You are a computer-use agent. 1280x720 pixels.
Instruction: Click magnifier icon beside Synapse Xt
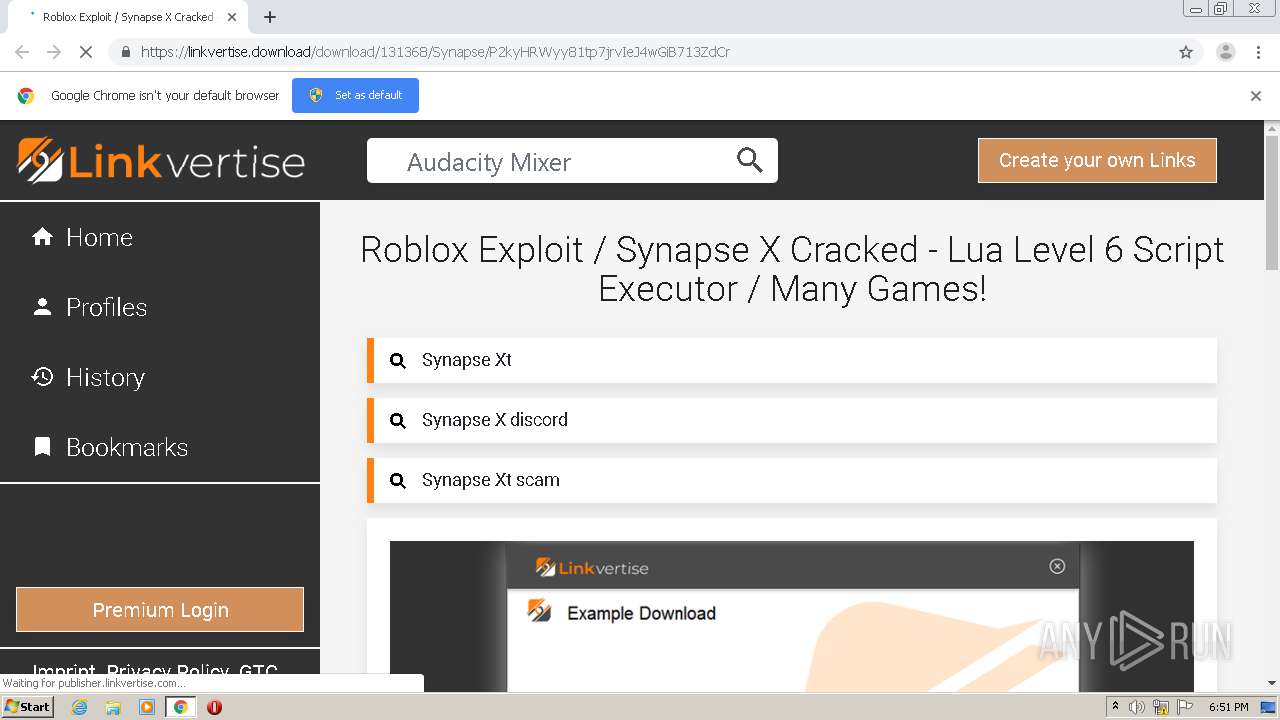[397, 361]
